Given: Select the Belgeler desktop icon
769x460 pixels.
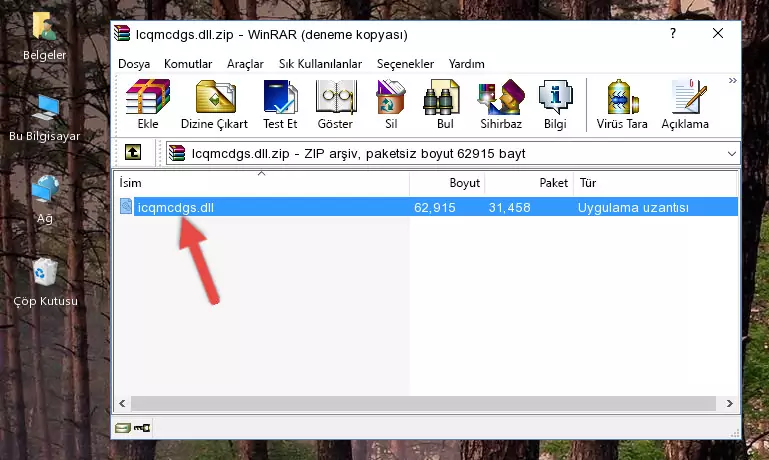Looking at the screenshot, I should 45,37.
